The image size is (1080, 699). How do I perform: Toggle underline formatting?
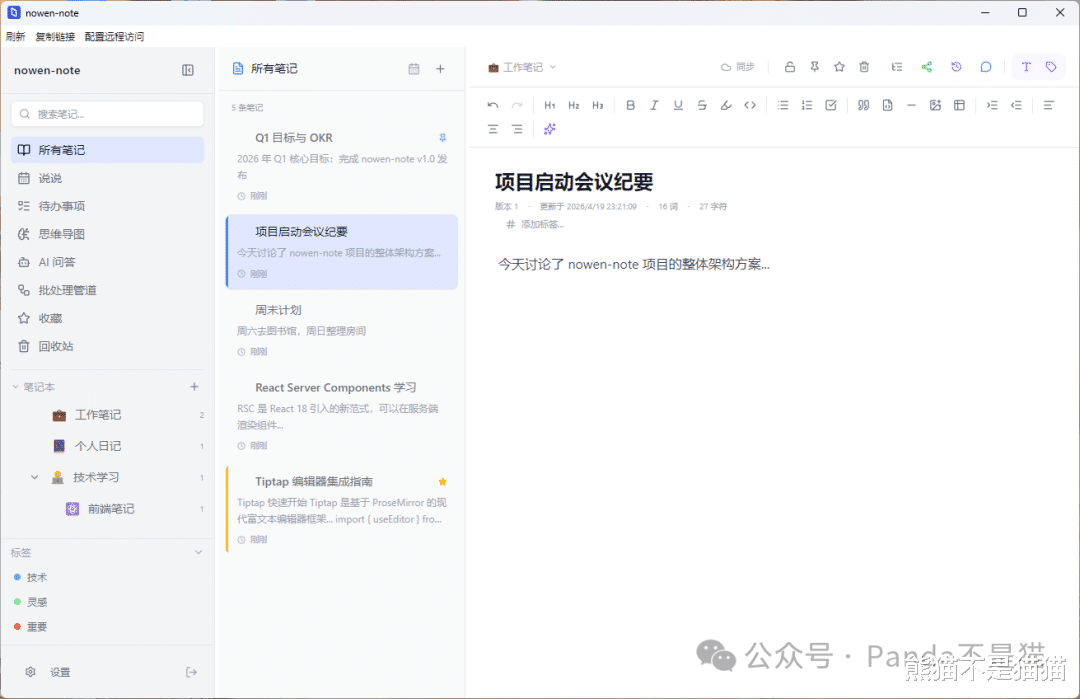coord(678,105)
